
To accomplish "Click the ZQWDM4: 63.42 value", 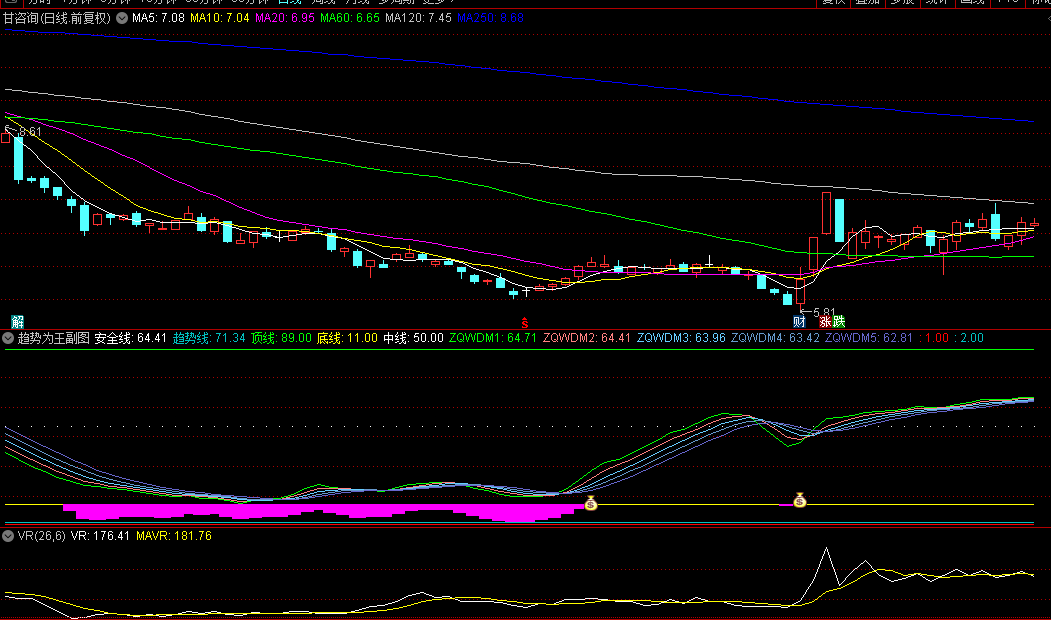I will tap(775, 338).
